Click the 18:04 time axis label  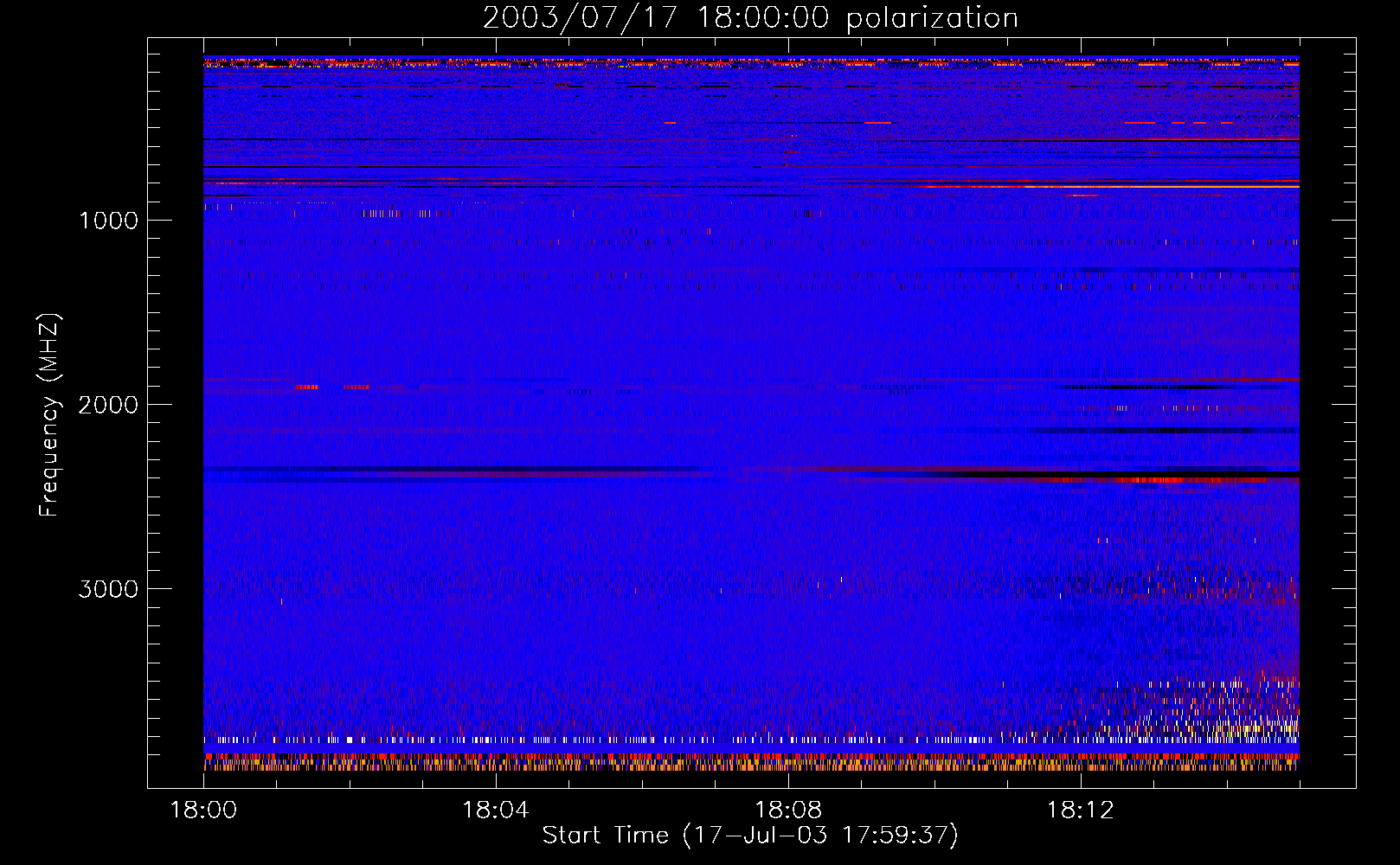tap(495, 811)
